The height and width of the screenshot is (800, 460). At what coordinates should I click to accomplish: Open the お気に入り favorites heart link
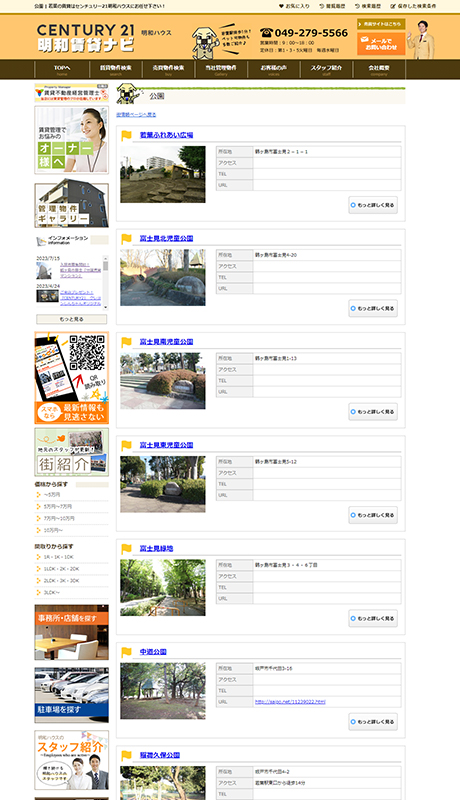(294, 6)
